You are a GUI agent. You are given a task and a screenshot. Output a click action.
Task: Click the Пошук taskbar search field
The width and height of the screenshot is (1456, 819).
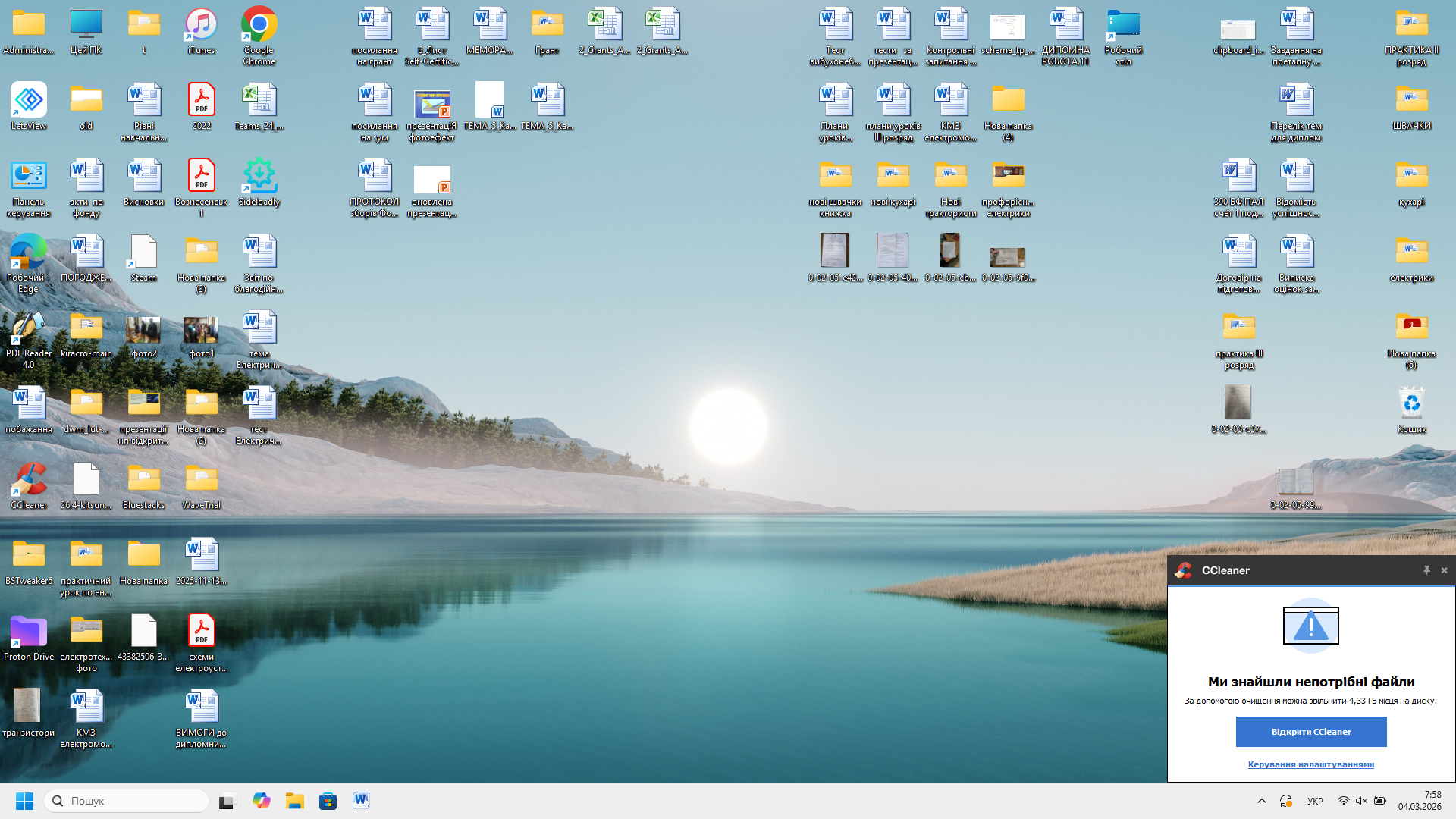tap(127, 801)
